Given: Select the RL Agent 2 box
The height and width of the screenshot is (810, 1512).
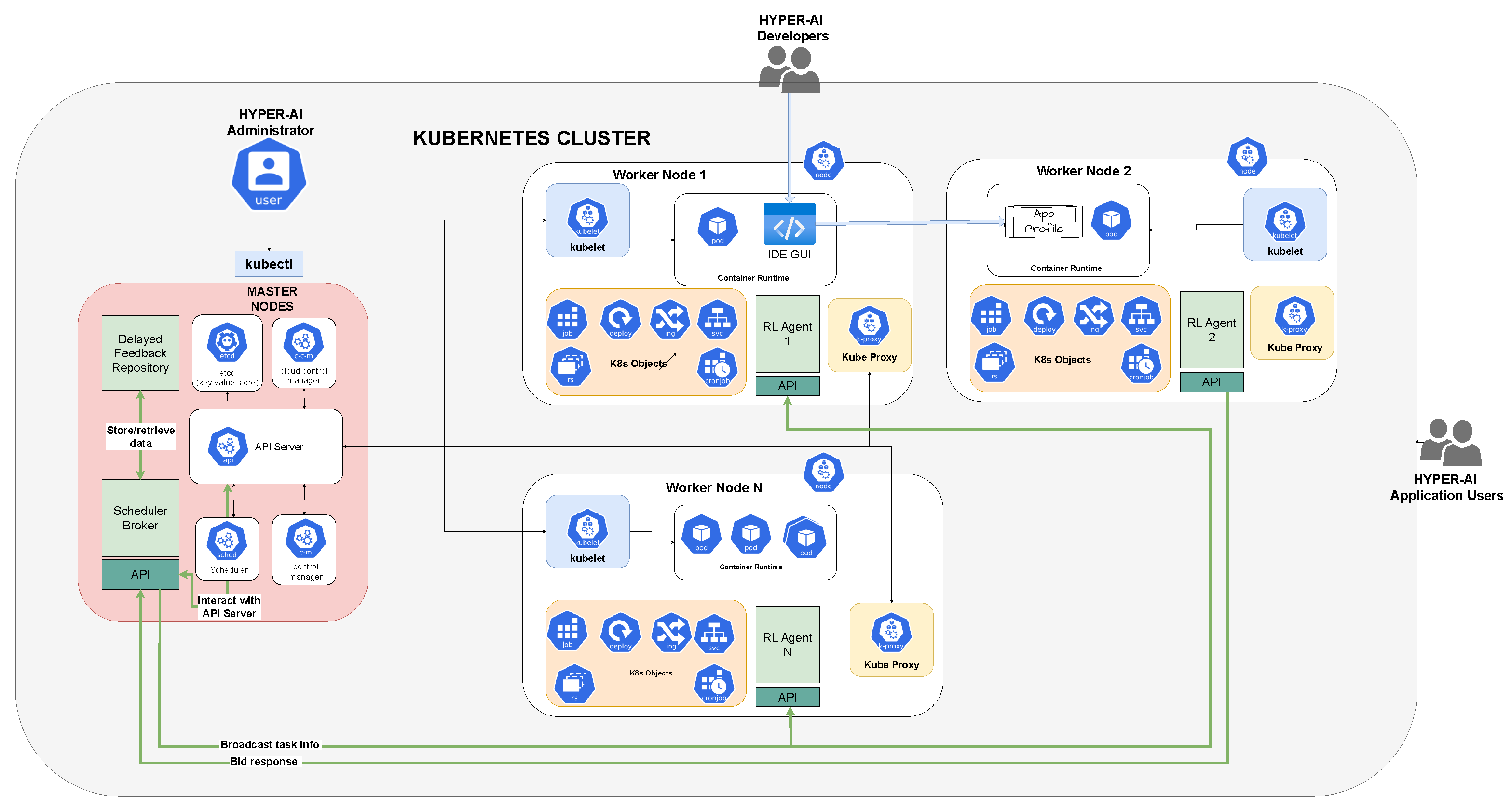Looking at the screenshot, I should (x=1212, y=330).
